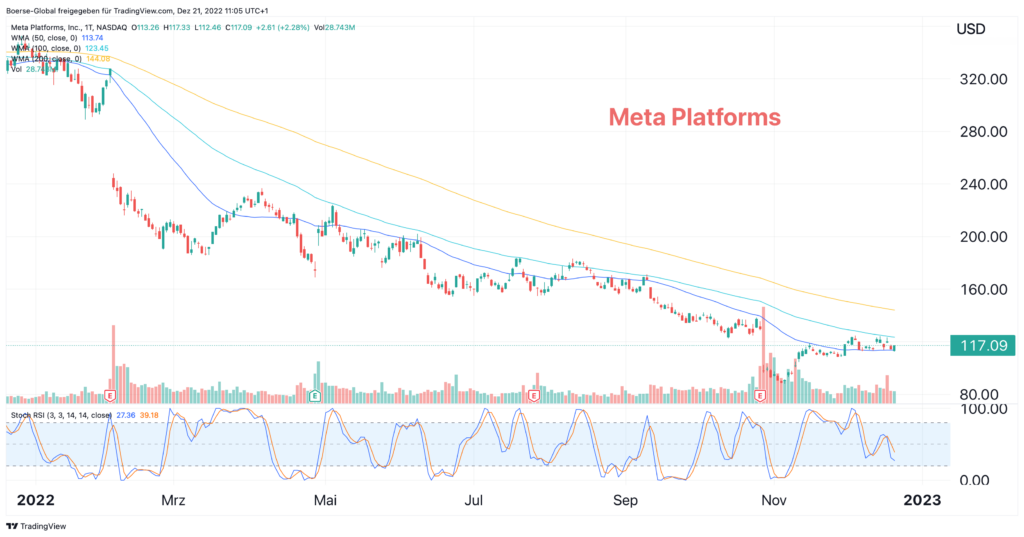
Task: Select the Meta Platforms, Inc., 1T, NASDAQ legend title
Action: [x=69, y=27]
